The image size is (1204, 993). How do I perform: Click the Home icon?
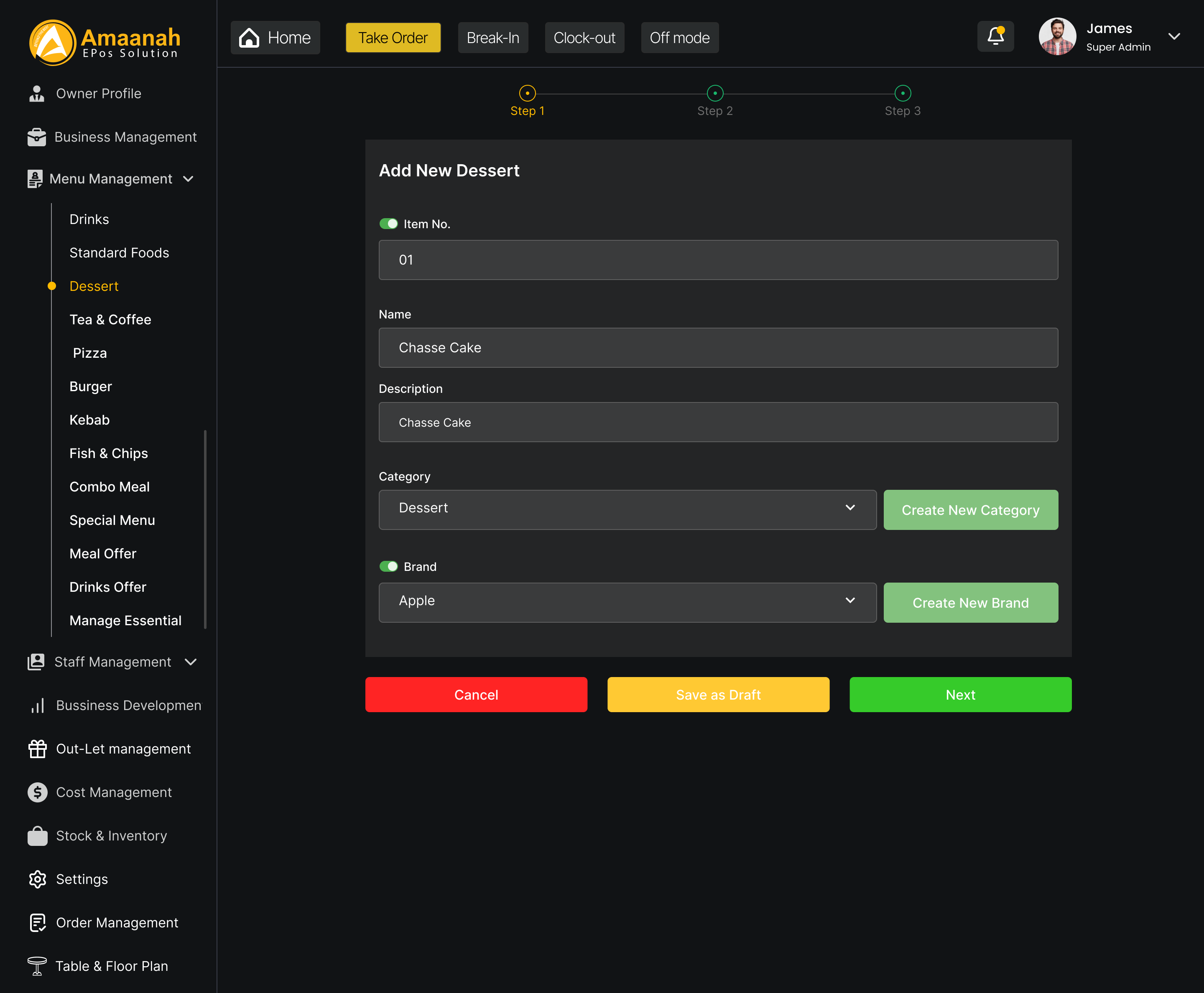(250, 37)
